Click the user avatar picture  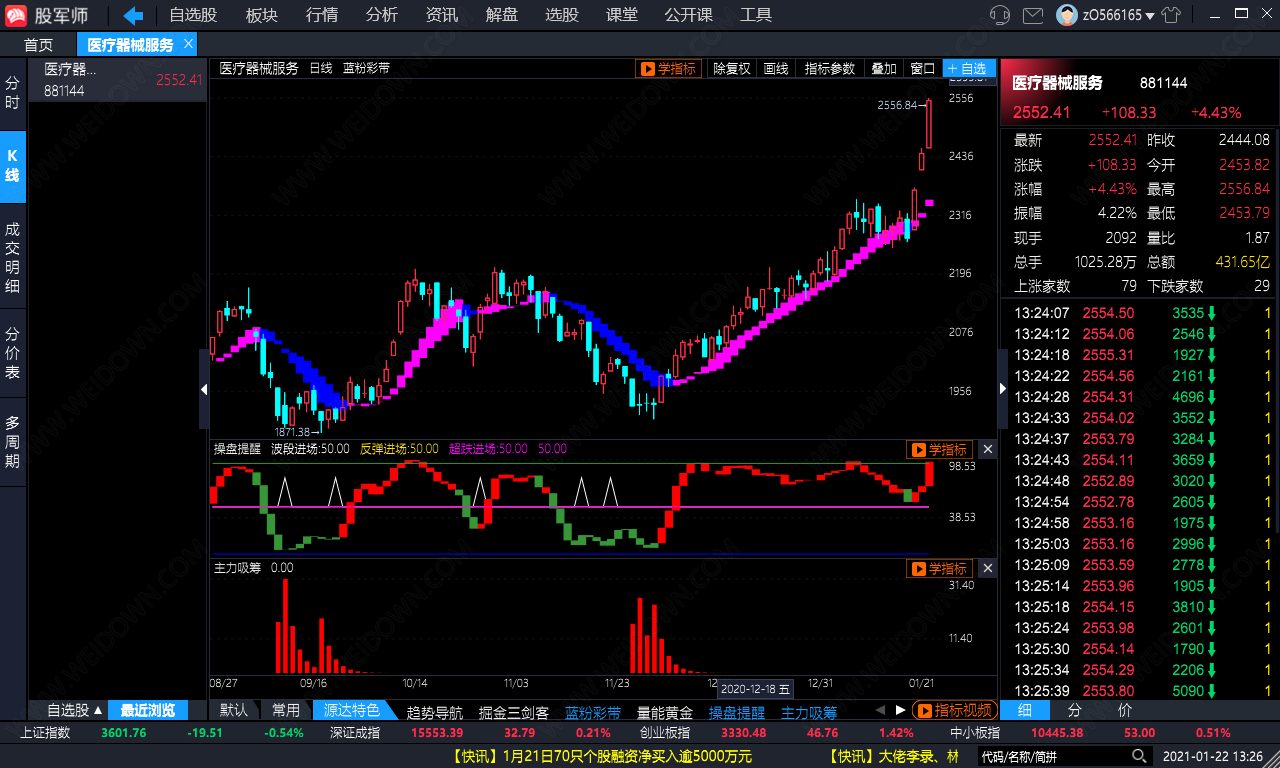click(x=1067, y=15)
